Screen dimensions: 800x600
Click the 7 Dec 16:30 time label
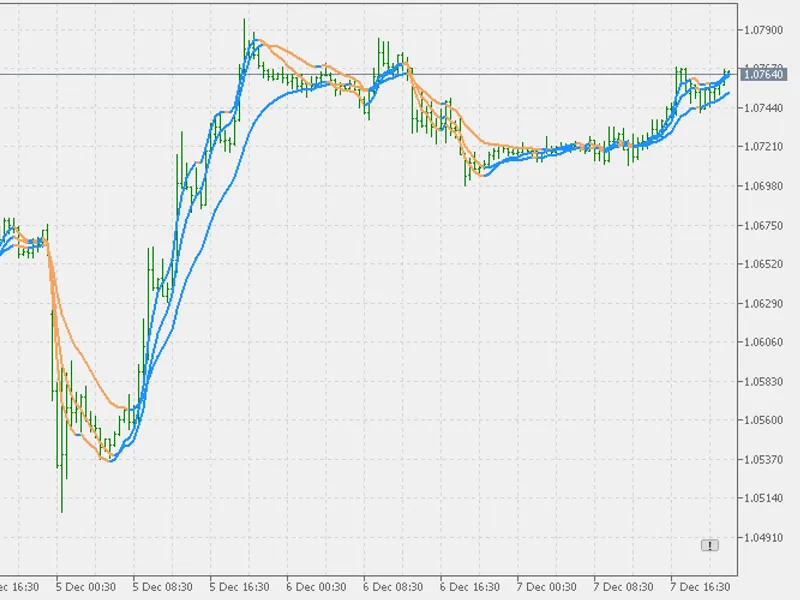coord(700,587)
